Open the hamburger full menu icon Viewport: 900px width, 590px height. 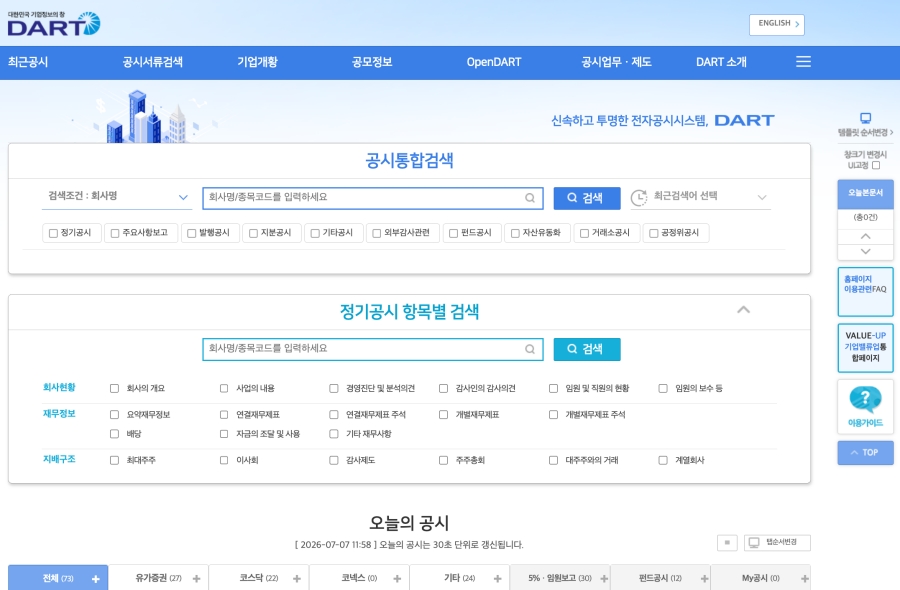point(803,61)
